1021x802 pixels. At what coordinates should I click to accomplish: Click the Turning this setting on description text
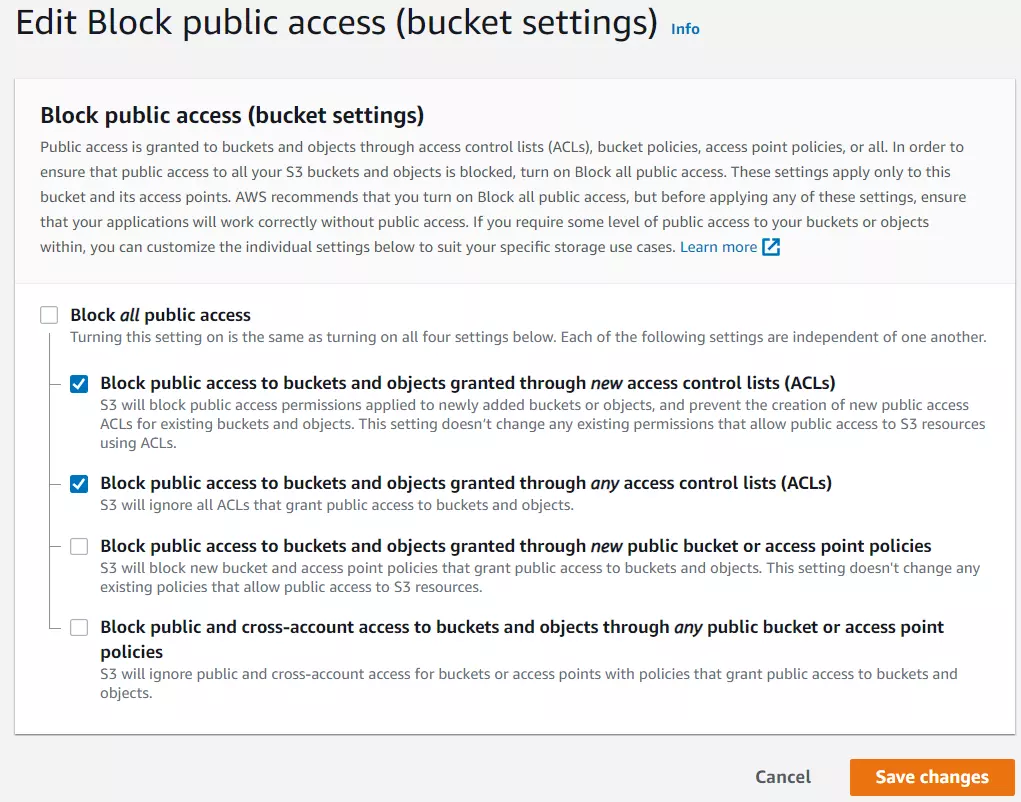coord(528,337)
